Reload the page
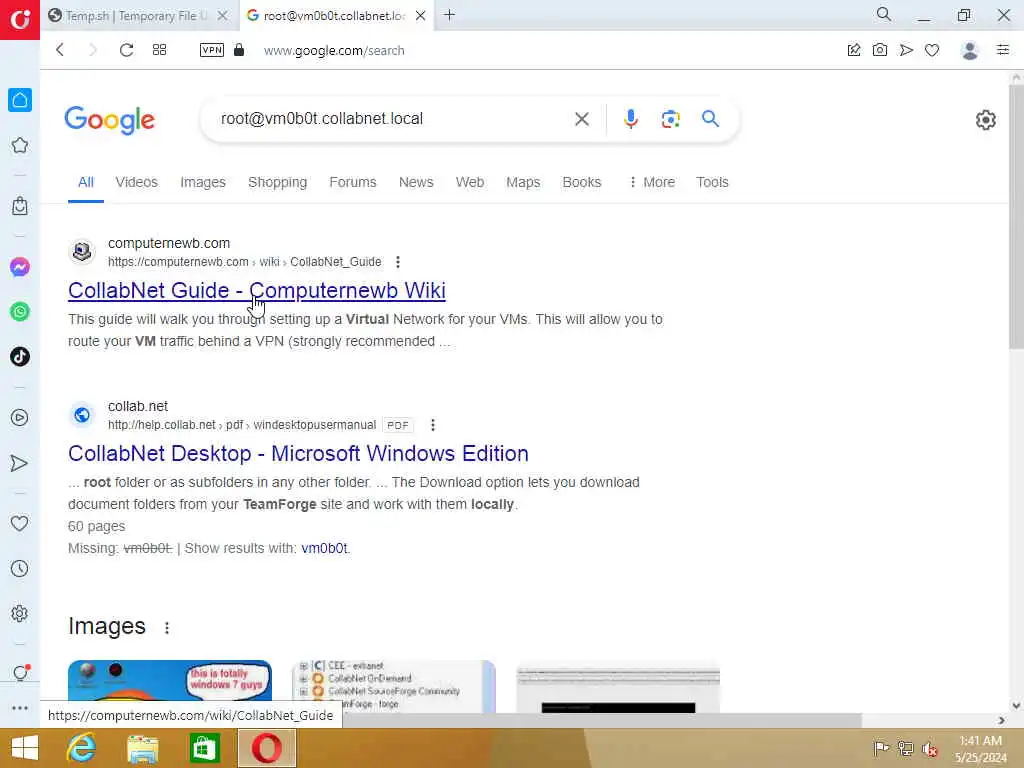This screenshot has height=768, width=1024. 126,50
